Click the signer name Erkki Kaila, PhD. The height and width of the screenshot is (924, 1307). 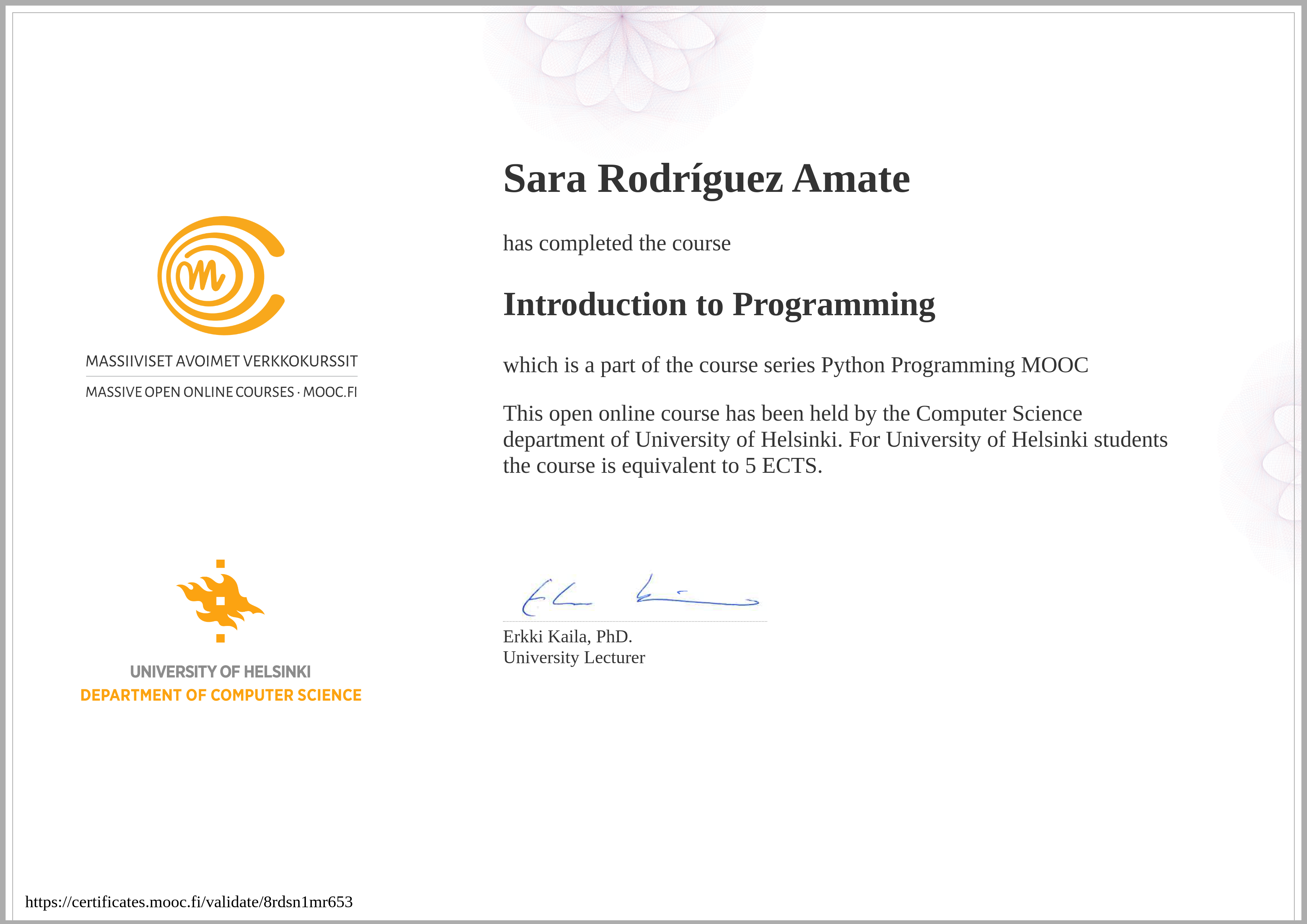pyautogui.click(x=567, y=636)
